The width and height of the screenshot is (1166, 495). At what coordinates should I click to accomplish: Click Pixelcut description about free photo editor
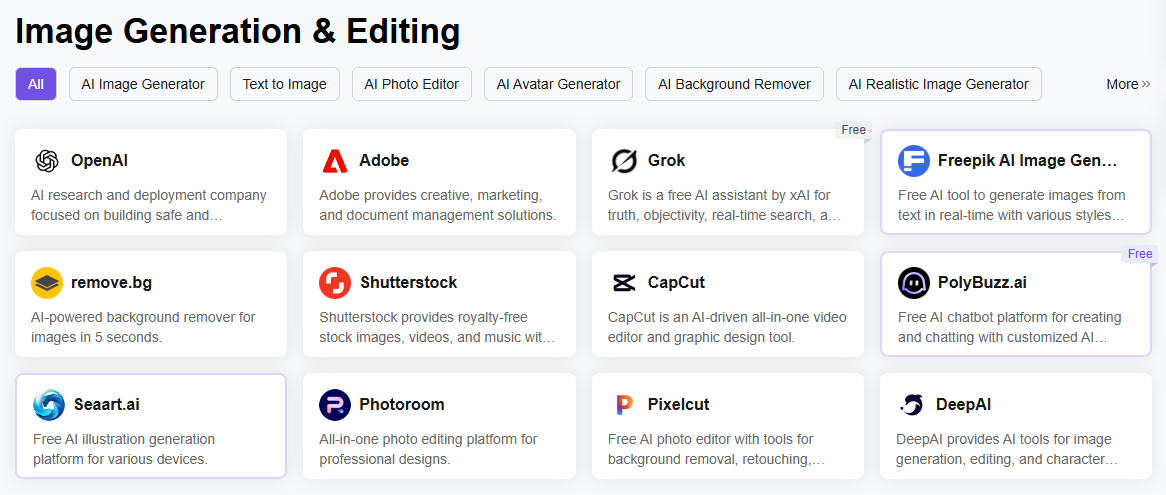point(716,449)
